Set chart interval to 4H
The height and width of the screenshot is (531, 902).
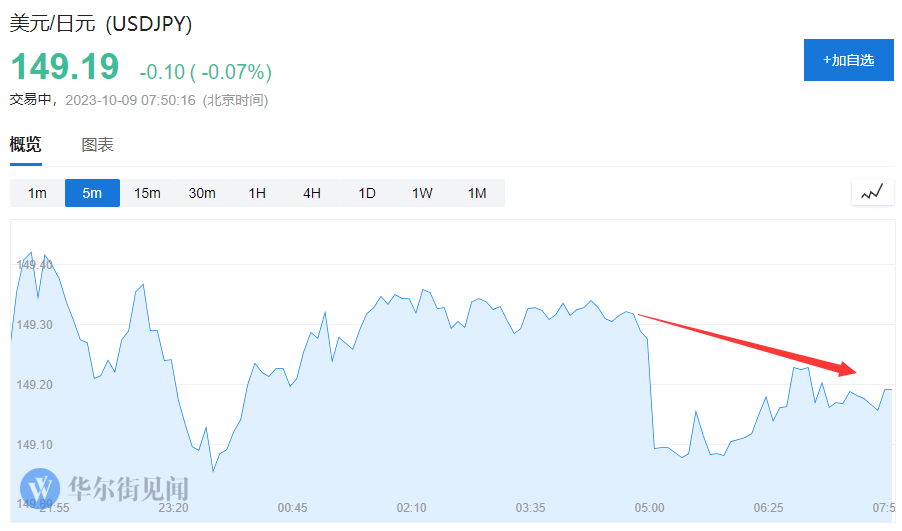point(312,193)
